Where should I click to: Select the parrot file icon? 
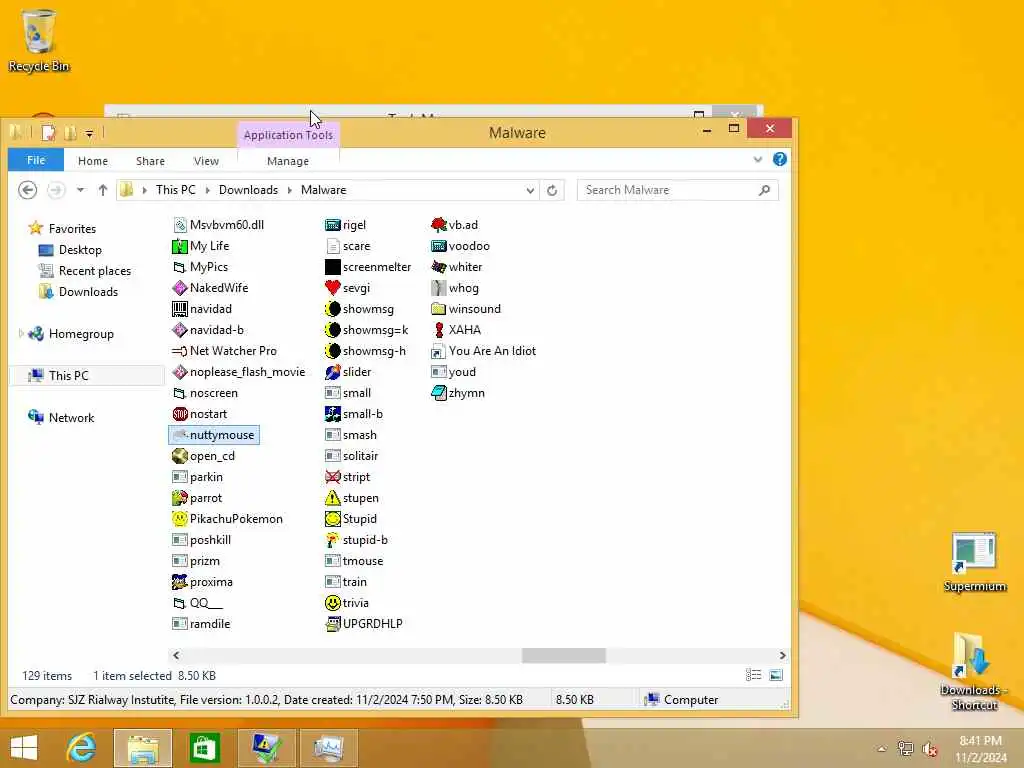(180, 498)
